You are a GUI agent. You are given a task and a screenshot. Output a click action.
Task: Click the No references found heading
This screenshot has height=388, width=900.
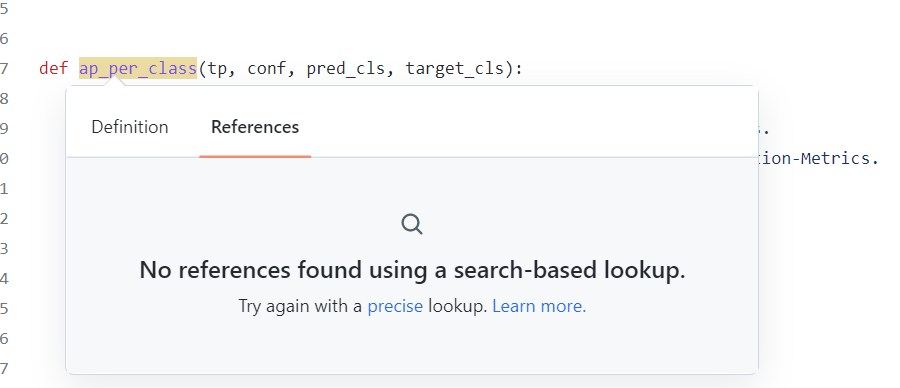tap(412, 270)
